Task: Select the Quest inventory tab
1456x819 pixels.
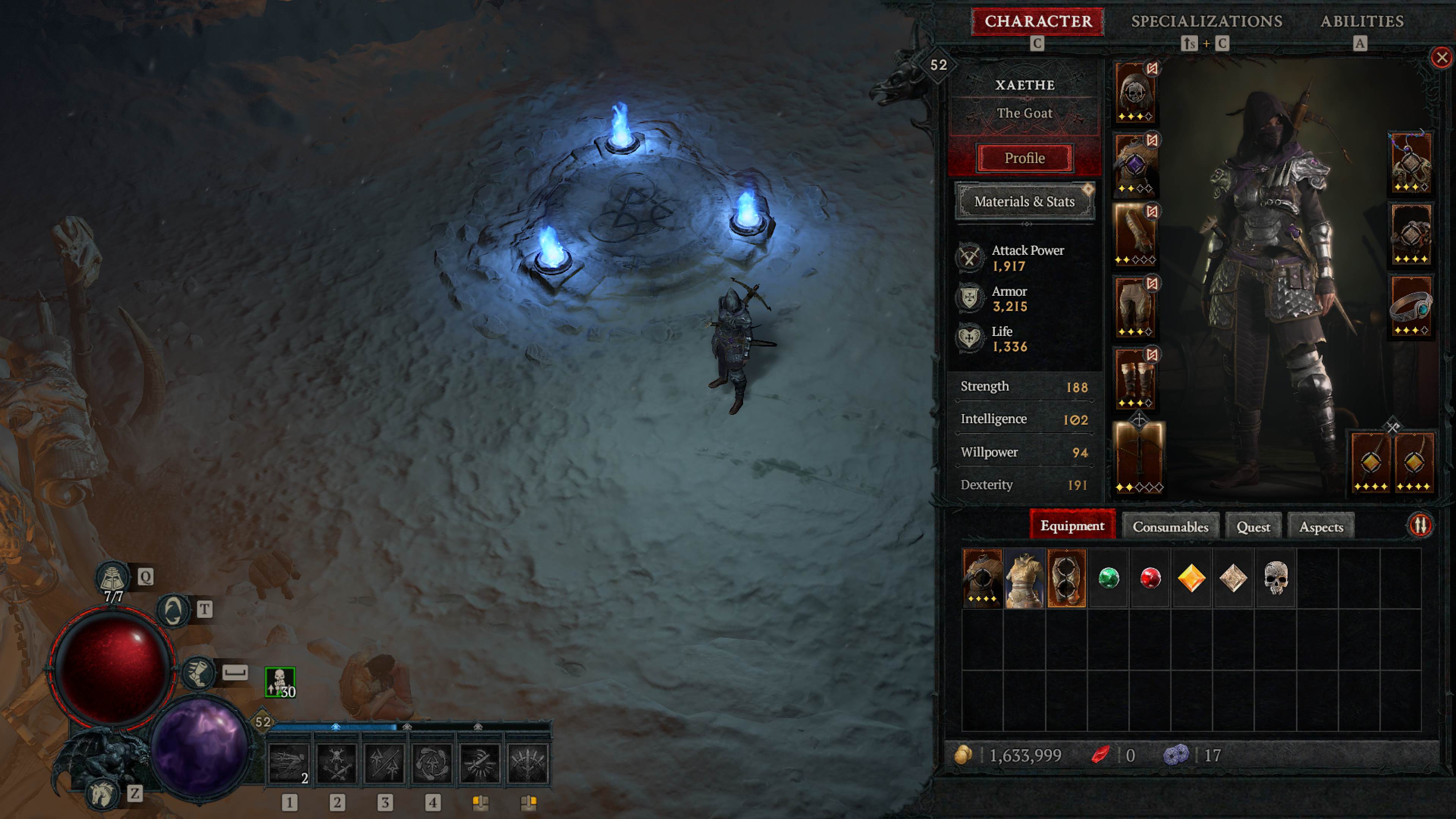Action: [x=1253, y=526]
